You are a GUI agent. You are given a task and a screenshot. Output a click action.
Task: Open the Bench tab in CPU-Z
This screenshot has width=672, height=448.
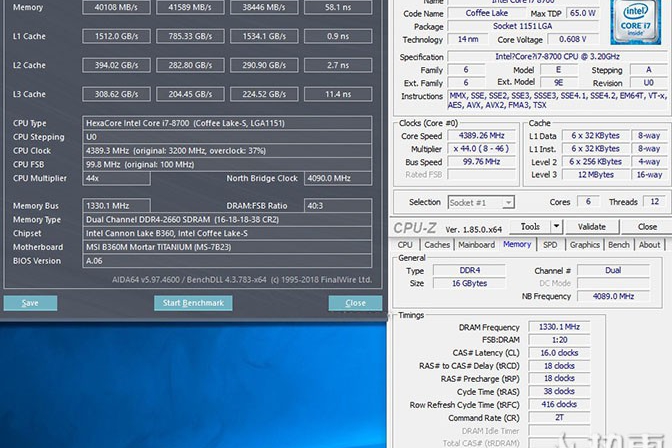pyautogui.click(x=619, y=245)
